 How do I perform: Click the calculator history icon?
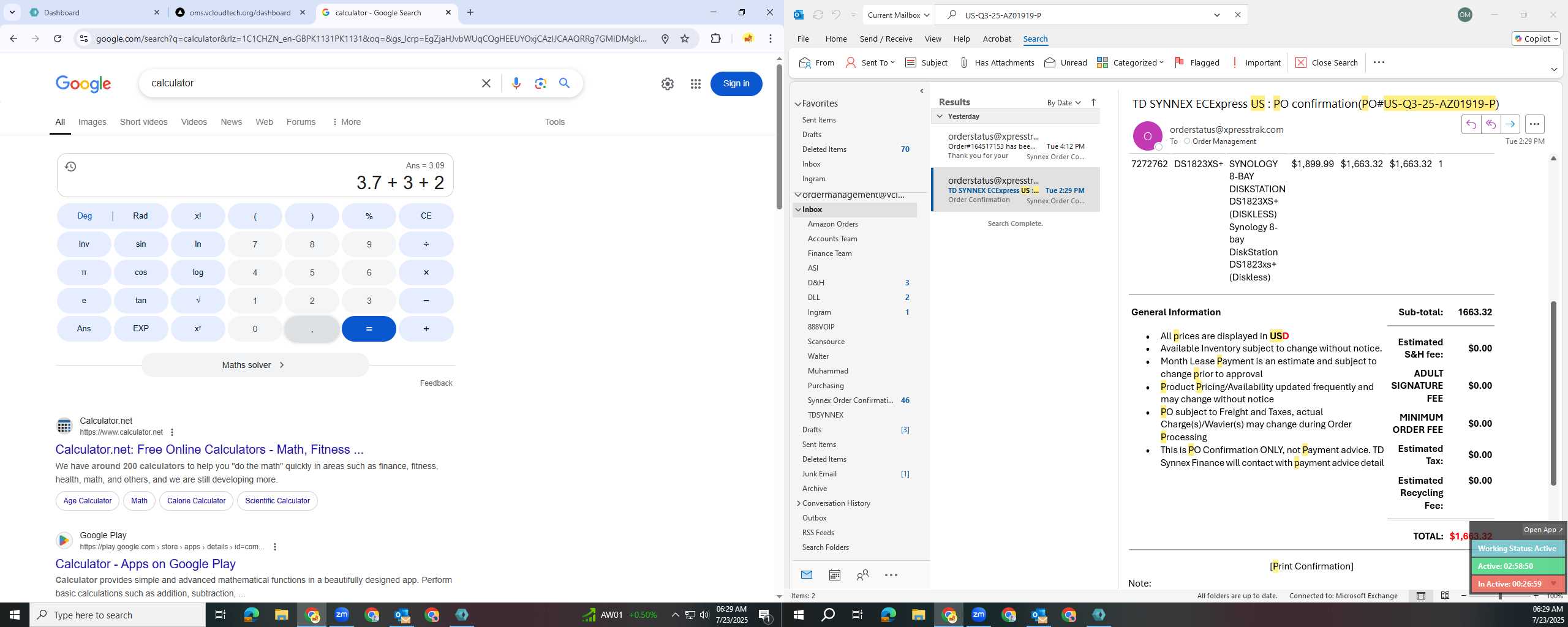(x=70, y=167)
